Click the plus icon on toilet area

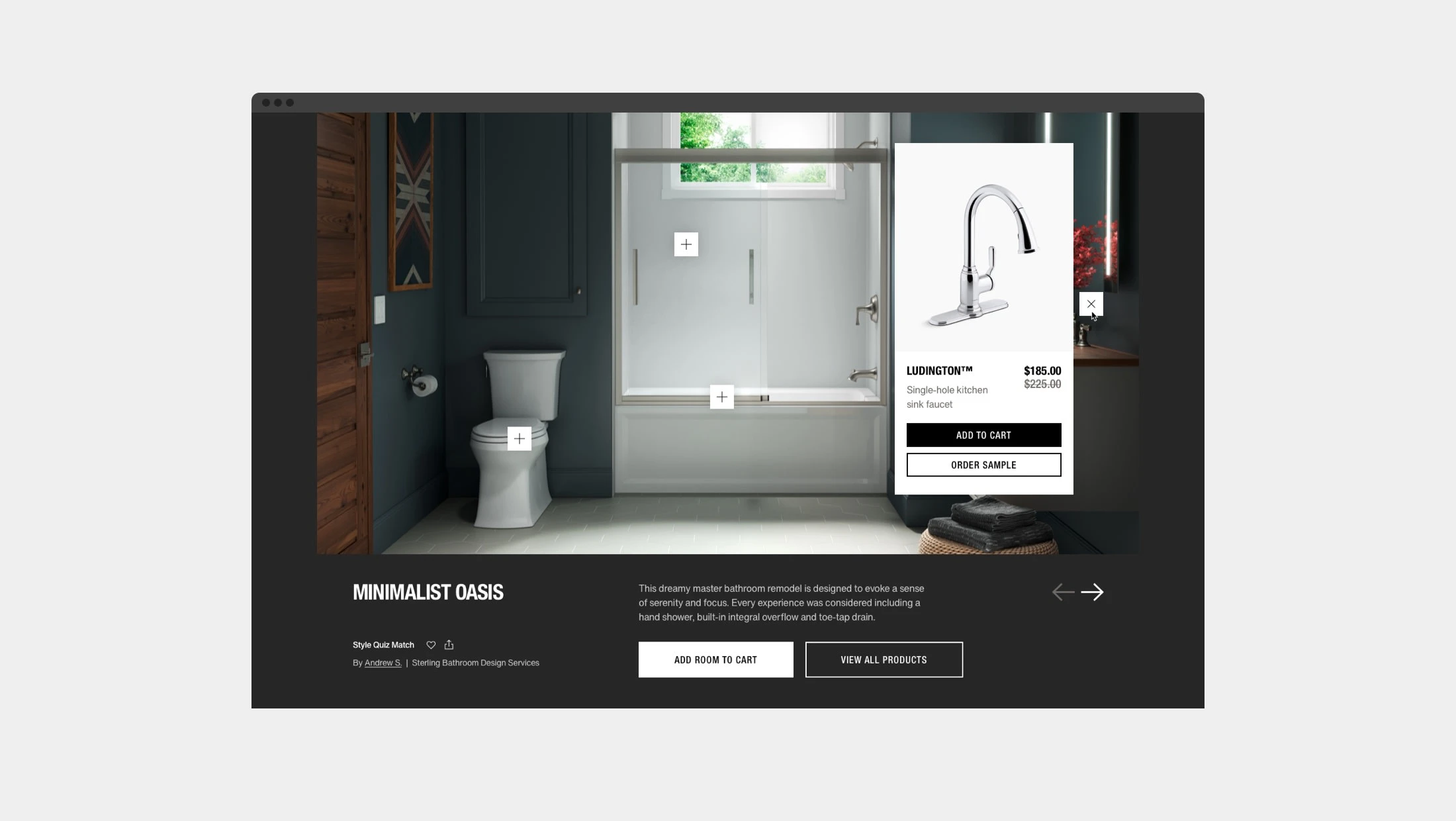click(x=520, y=438)
